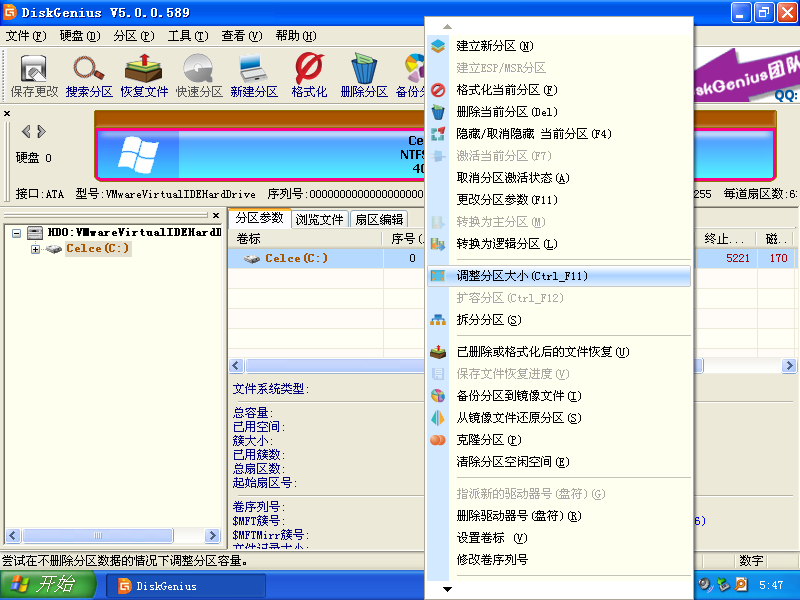
Task: Click the clone partition orange icon
Action: 438,440
